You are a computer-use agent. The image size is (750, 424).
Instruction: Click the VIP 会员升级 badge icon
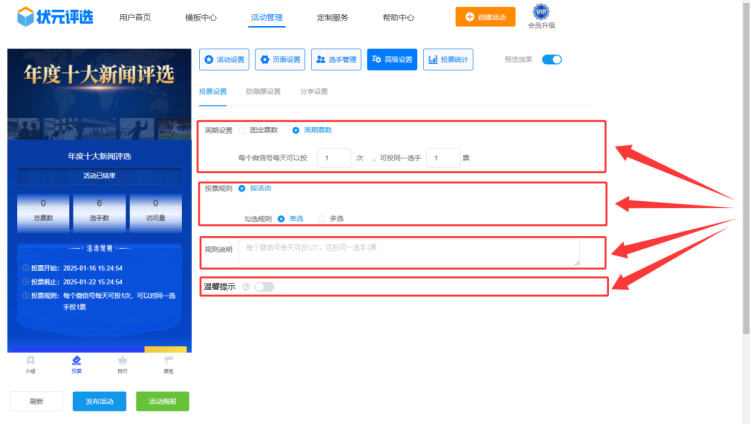(541, 12)
